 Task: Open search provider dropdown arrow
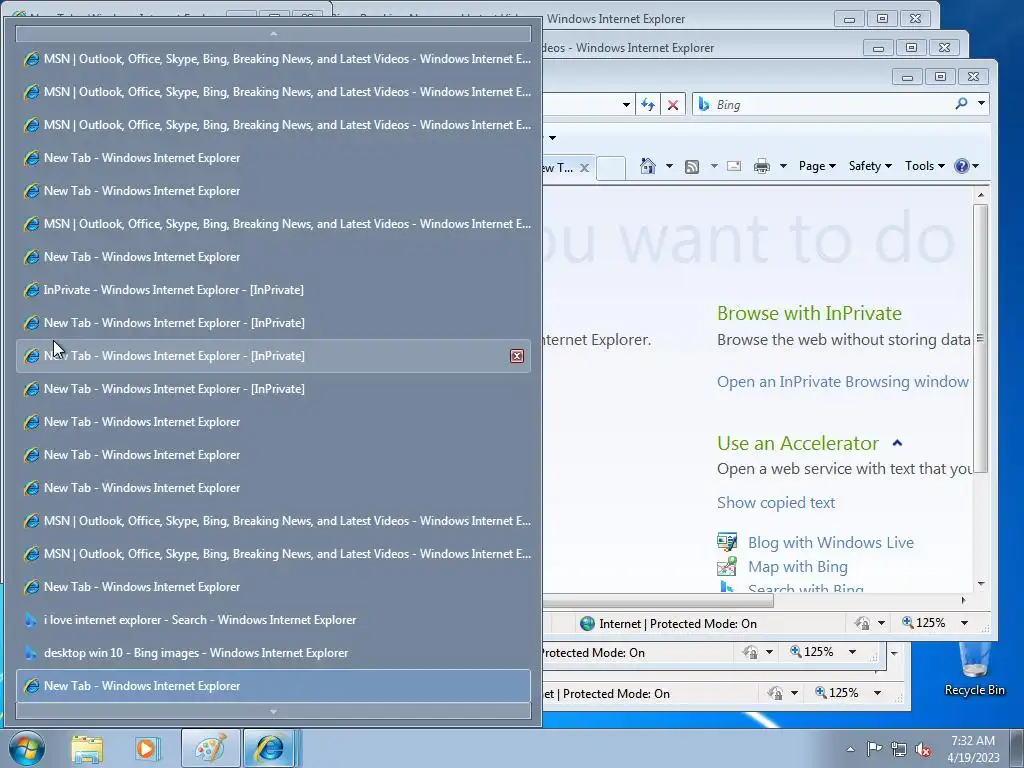(x=981, y=103)
